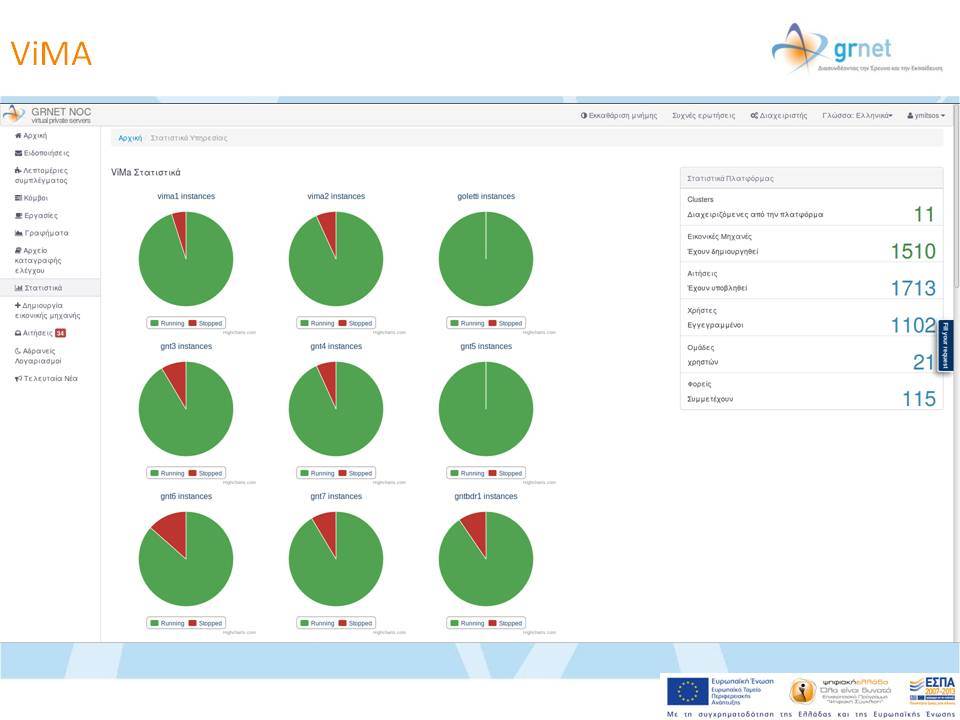Open Δημιουργία εικονικής μηχανής
This screenshot has height=720, width=960.
click(x=47, y=310)
